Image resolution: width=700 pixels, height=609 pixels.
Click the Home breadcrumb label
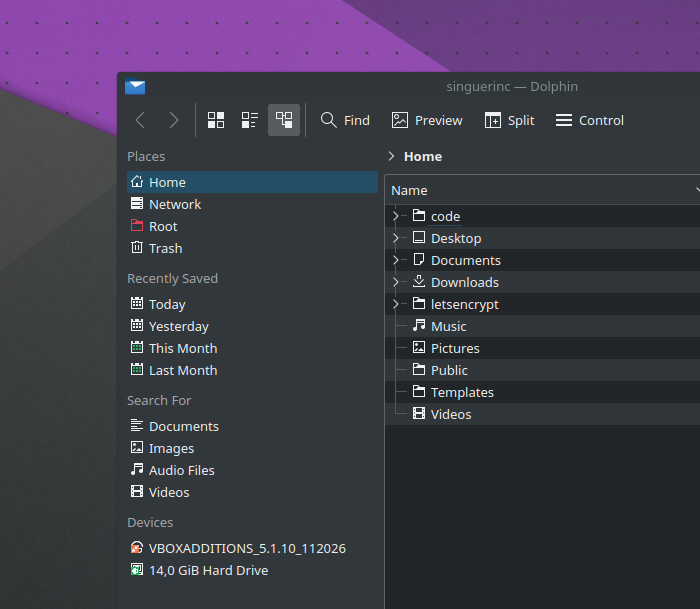point(423,156)
